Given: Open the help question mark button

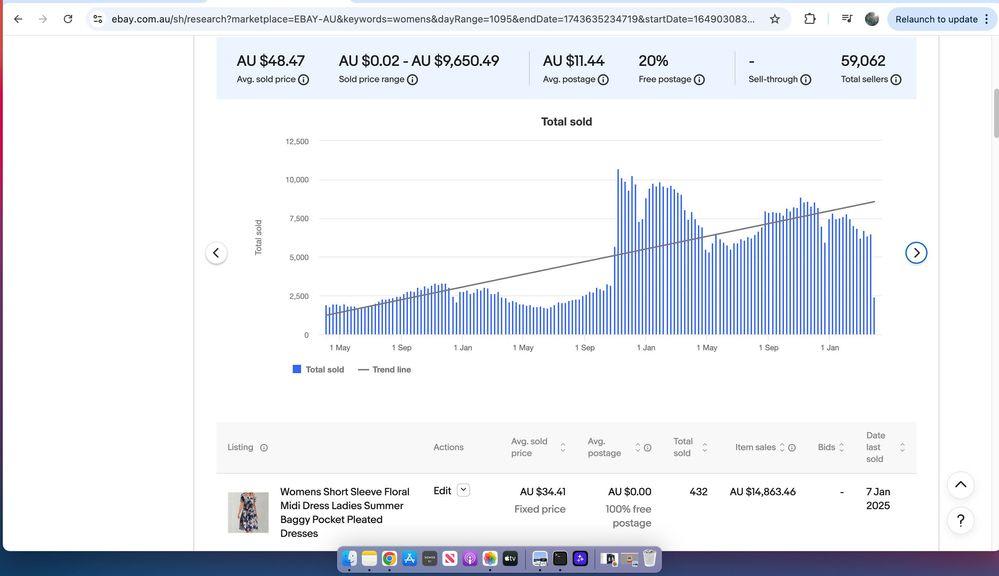Looking at the screenshot, I should click(x=961, y=521).
